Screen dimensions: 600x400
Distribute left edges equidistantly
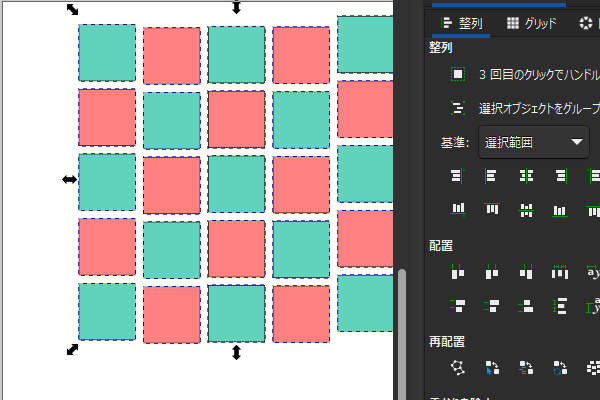click(x=457, y=273)
